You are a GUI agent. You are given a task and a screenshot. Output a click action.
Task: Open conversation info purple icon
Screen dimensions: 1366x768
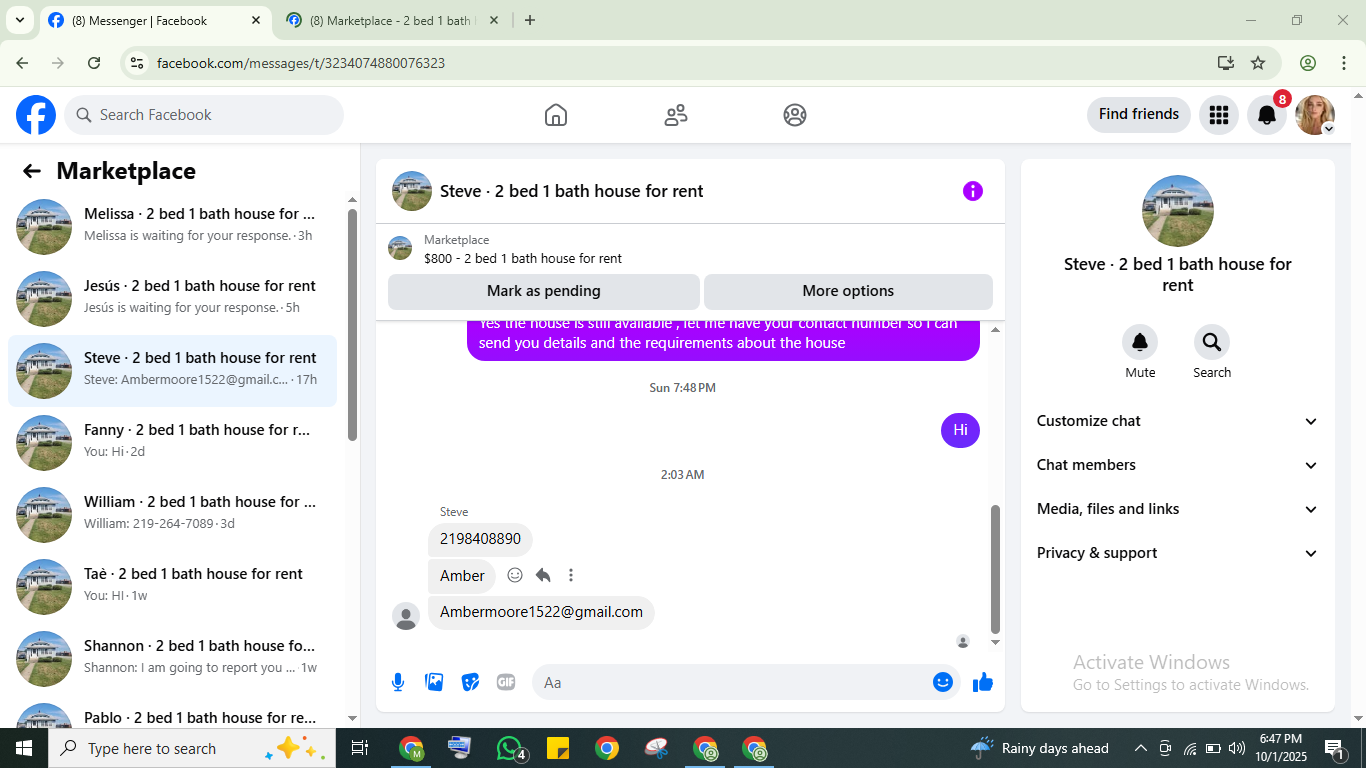coord(973,191)
